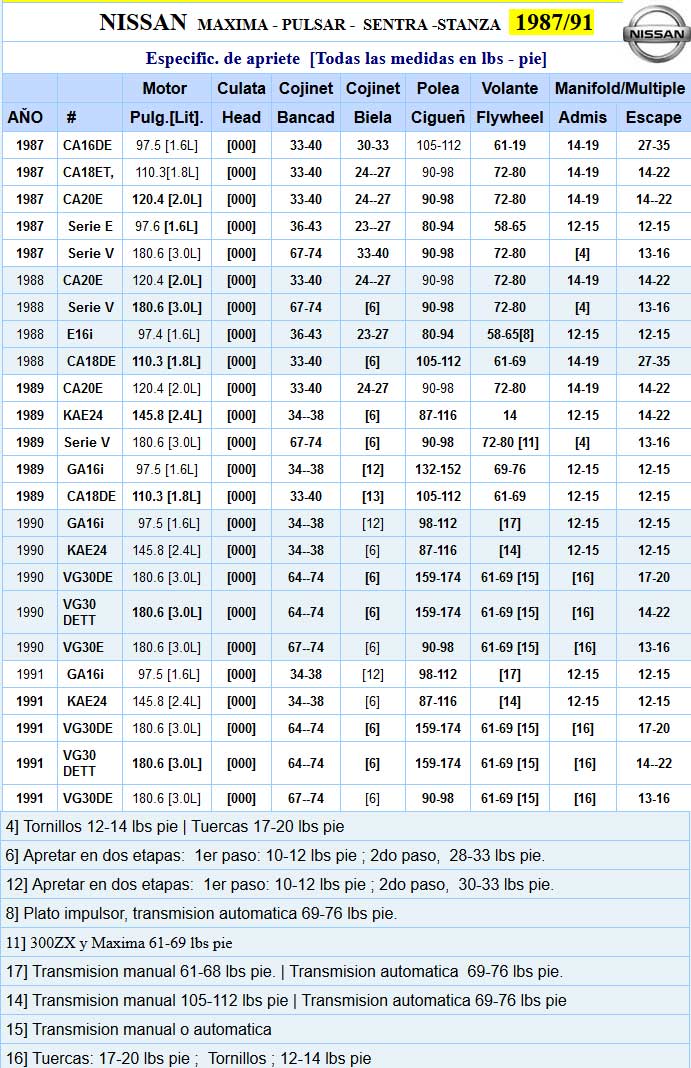This screenshot has height=1068, width=691.
Task: Click '58-65' flywheel value for Serie E
Action: (510, 226)
